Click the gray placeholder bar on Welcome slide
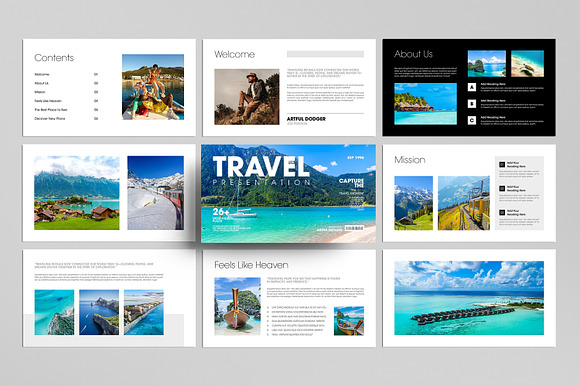Image resolution: width=580 pixels, height=386 pixels. [x=326, y=54]
